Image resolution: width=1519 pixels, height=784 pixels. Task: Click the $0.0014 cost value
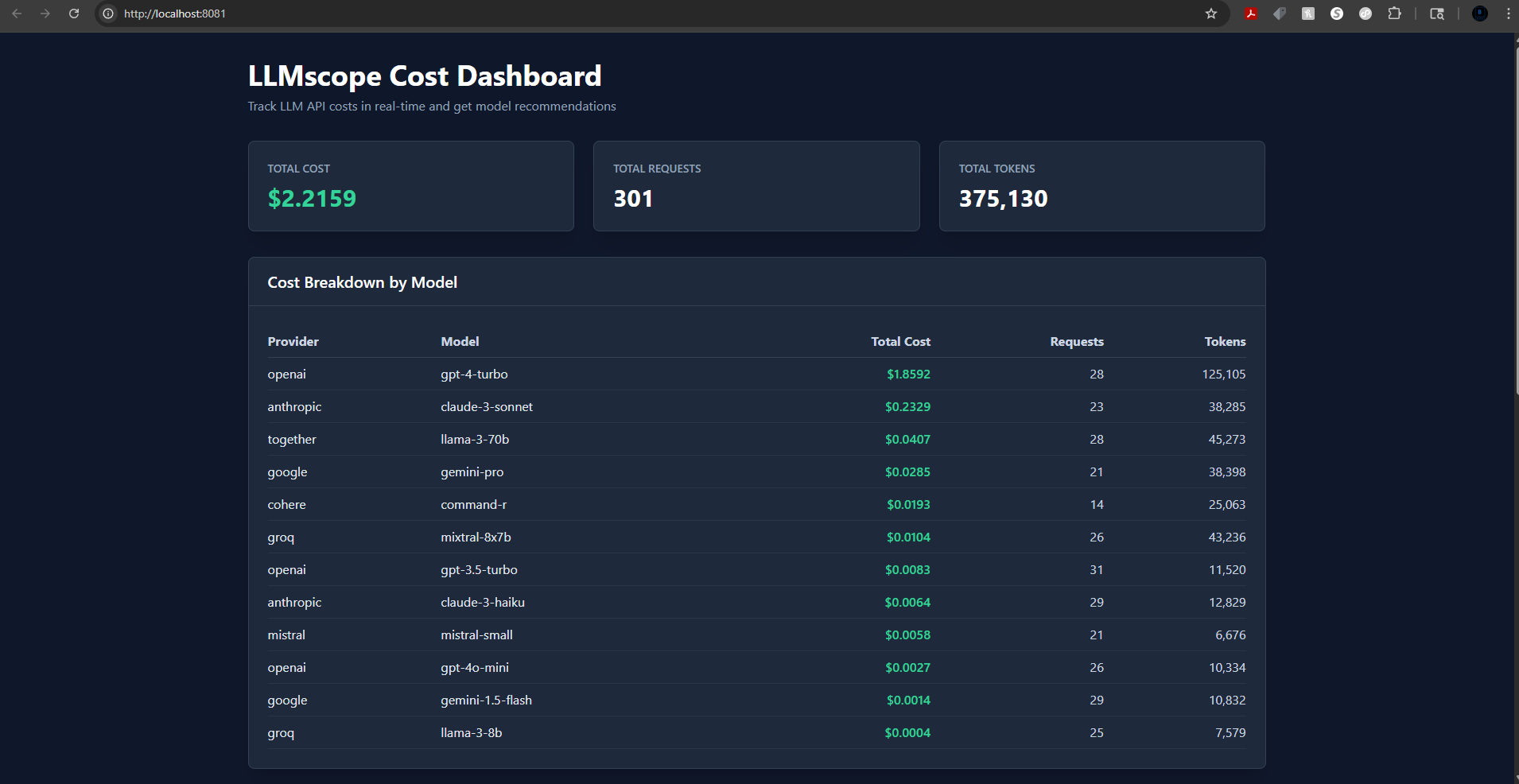click(908, 700)
